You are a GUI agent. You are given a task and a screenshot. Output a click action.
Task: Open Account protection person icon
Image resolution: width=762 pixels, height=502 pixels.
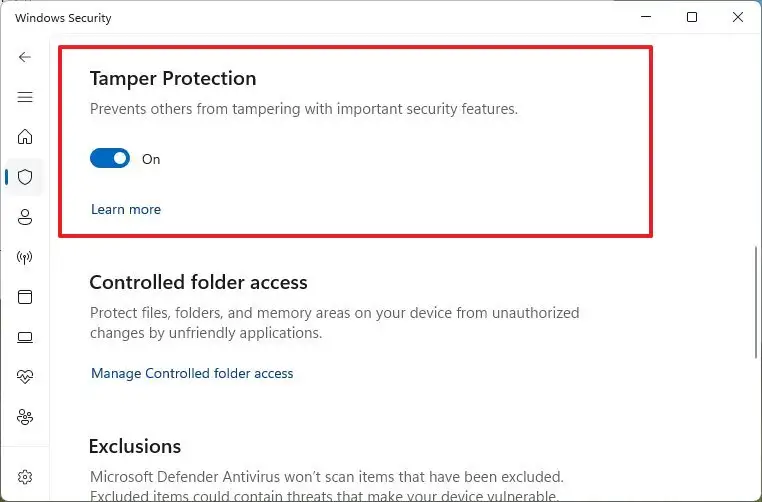coord(25,217)
